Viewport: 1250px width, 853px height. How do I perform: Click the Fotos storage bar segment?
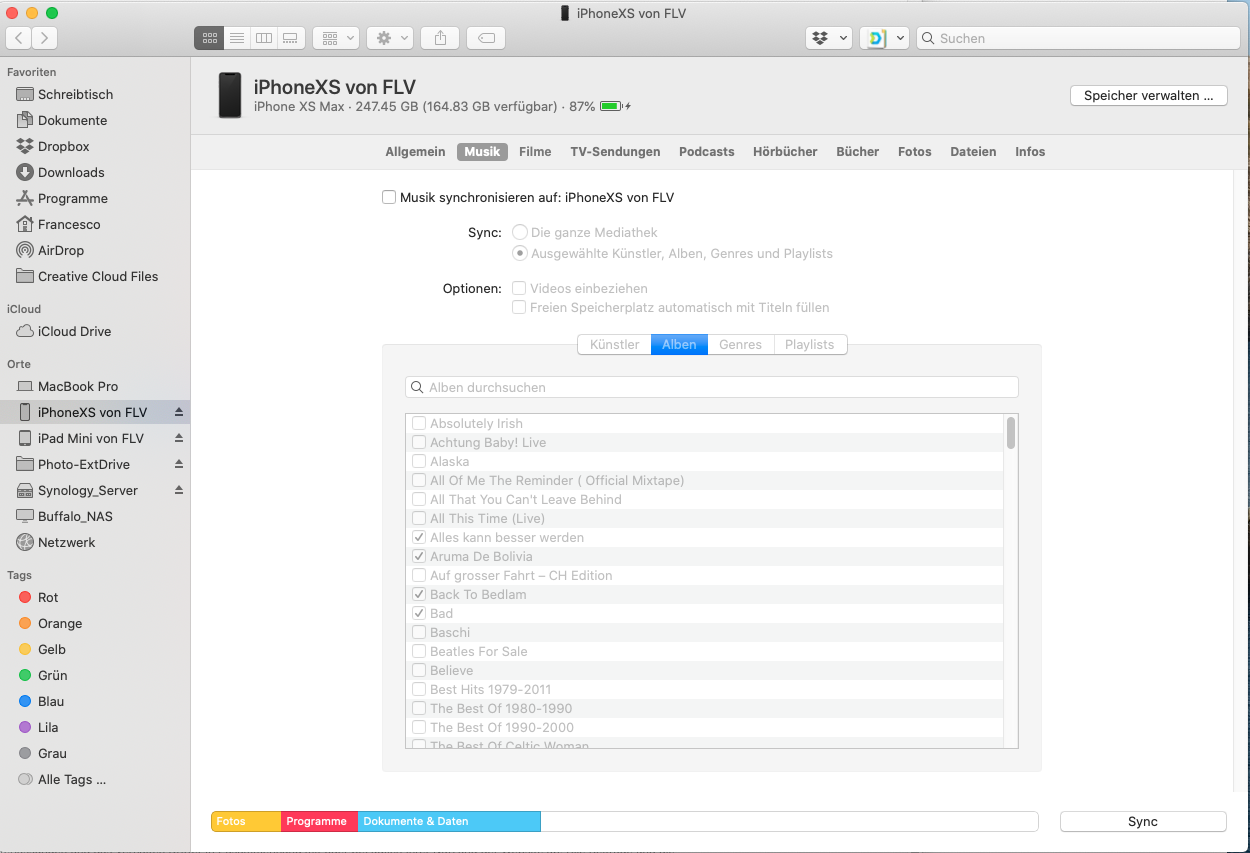tap(246, 821)
